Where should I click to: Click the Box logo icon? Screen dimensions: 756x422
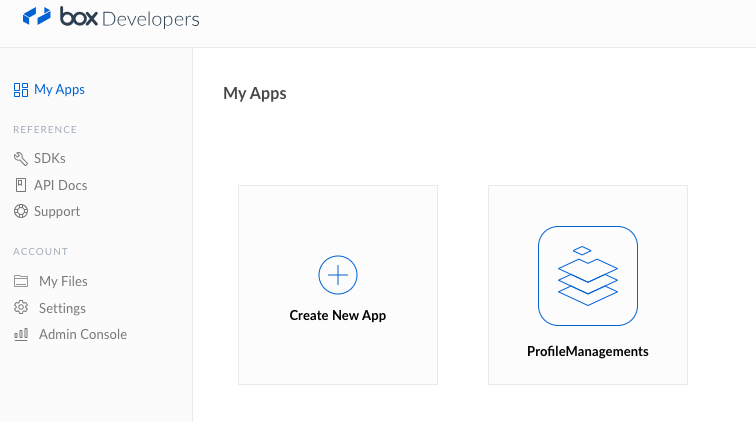tap(36, 17)
